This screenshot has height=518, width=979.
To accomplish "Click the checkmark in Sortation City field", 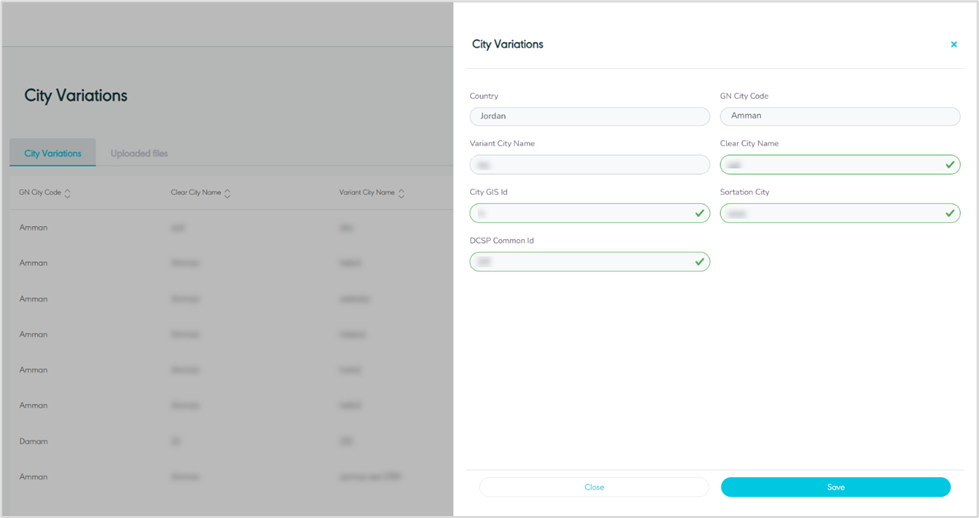I will click(x=949, y=213).
